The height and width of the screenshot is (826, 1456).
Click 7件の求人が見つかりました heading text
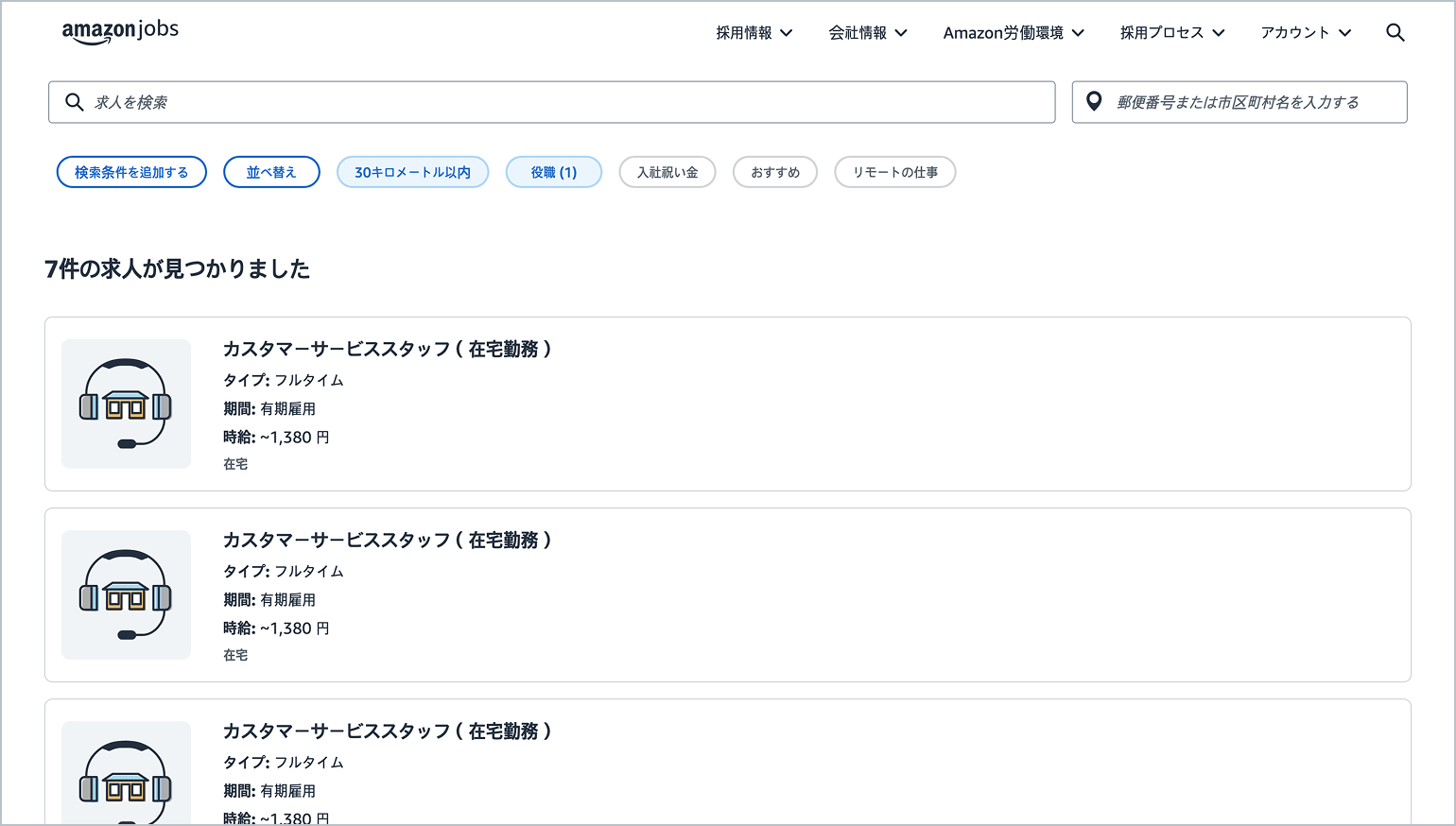(x=178, y=268)
